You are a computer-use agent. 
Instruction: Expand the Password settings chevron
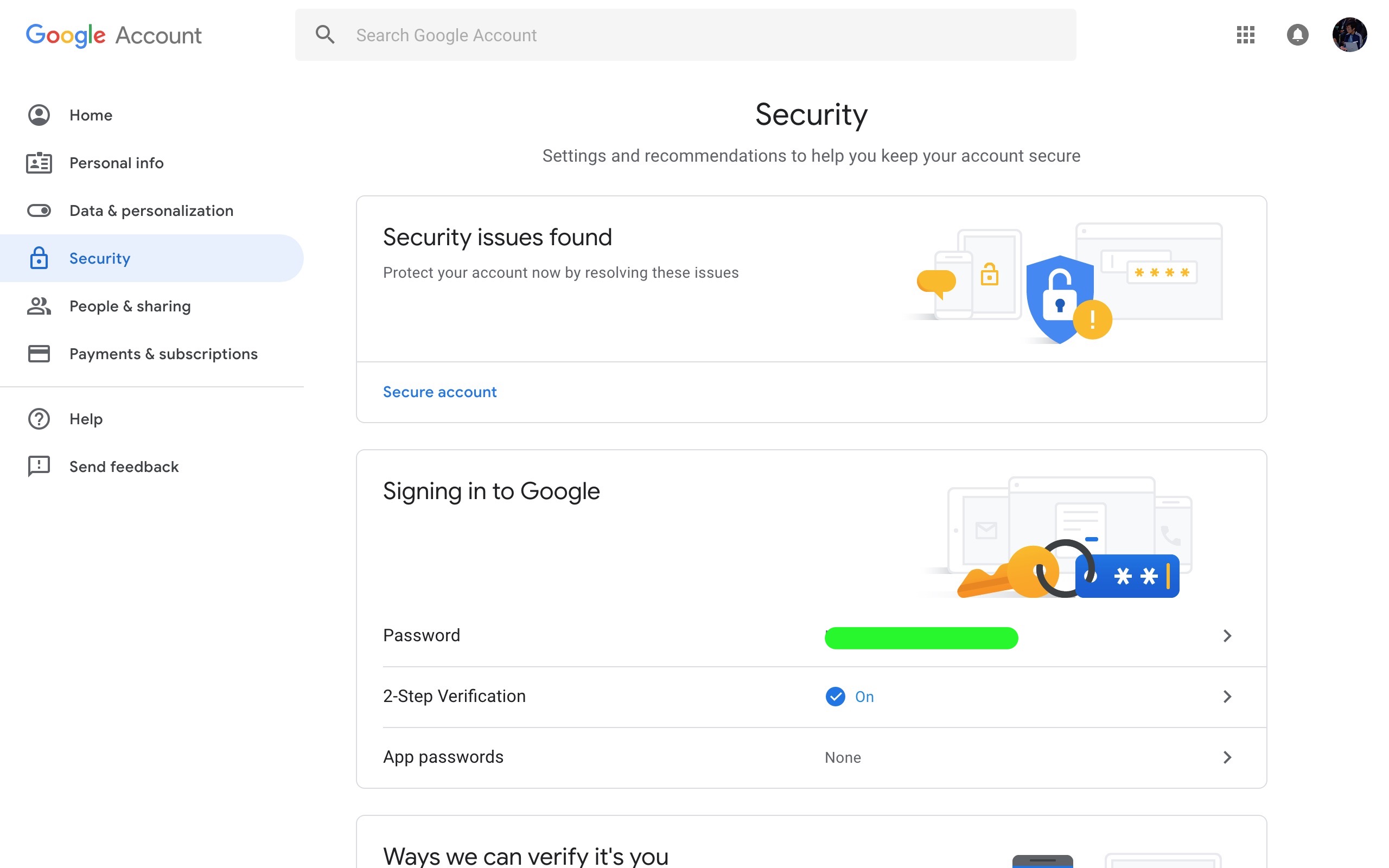pos(1228,635)
